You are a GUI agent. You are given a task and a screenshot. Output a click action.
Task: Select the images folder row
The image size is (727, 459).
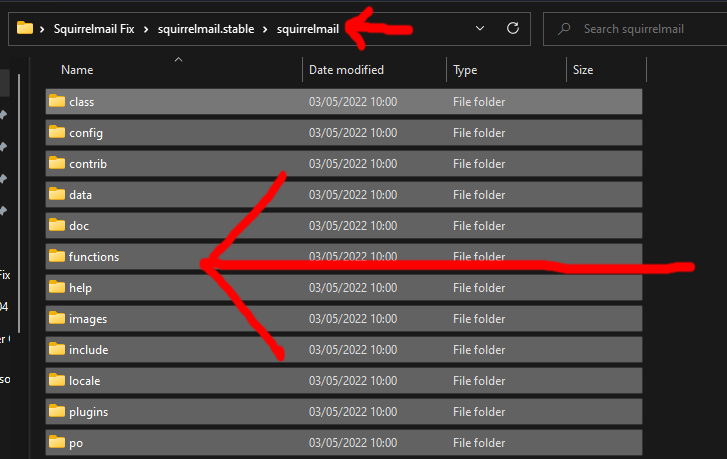click(x=342, y=319)
